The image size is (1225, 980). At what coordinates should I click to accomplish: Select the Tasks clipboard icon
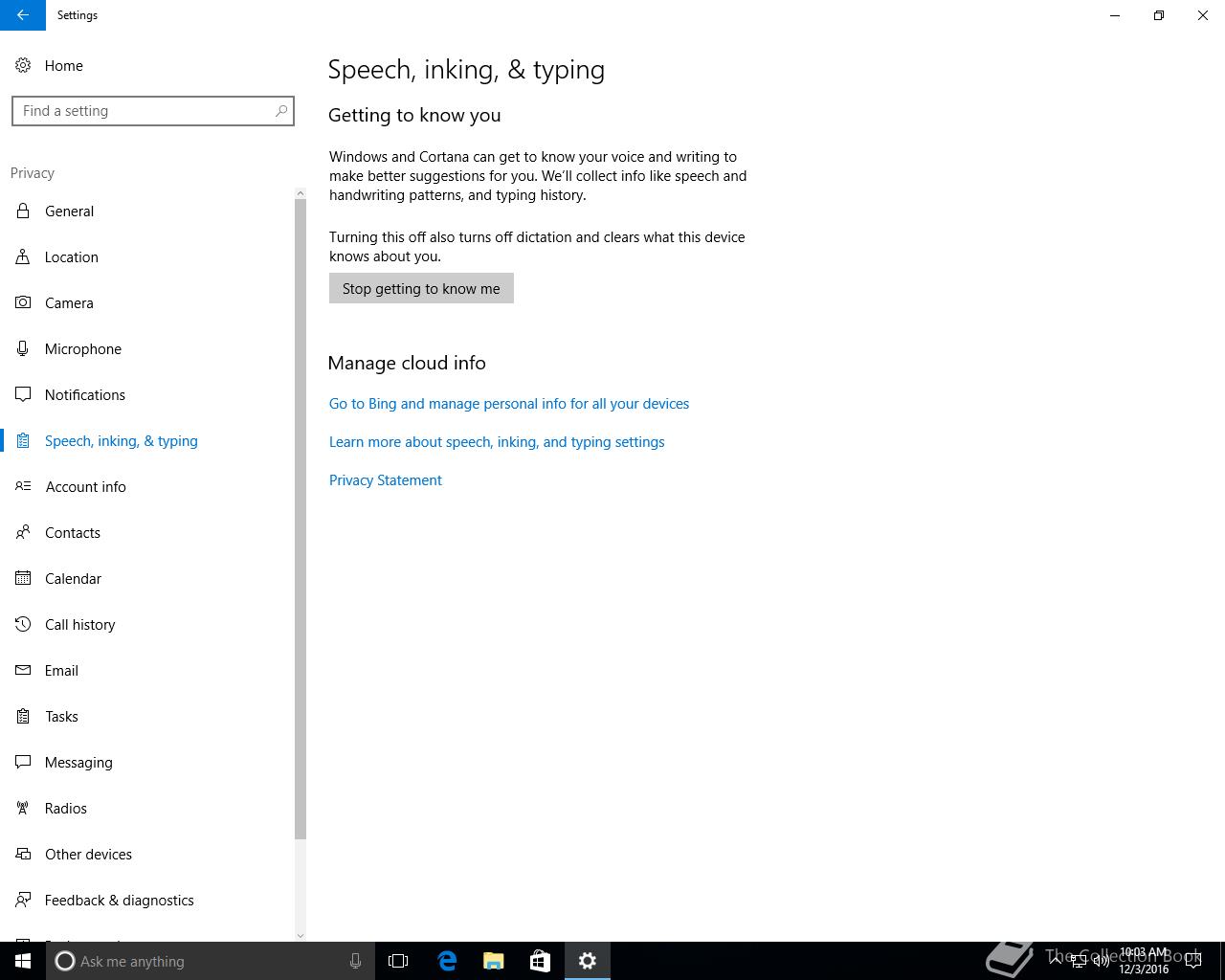click(x=23, y=716)
